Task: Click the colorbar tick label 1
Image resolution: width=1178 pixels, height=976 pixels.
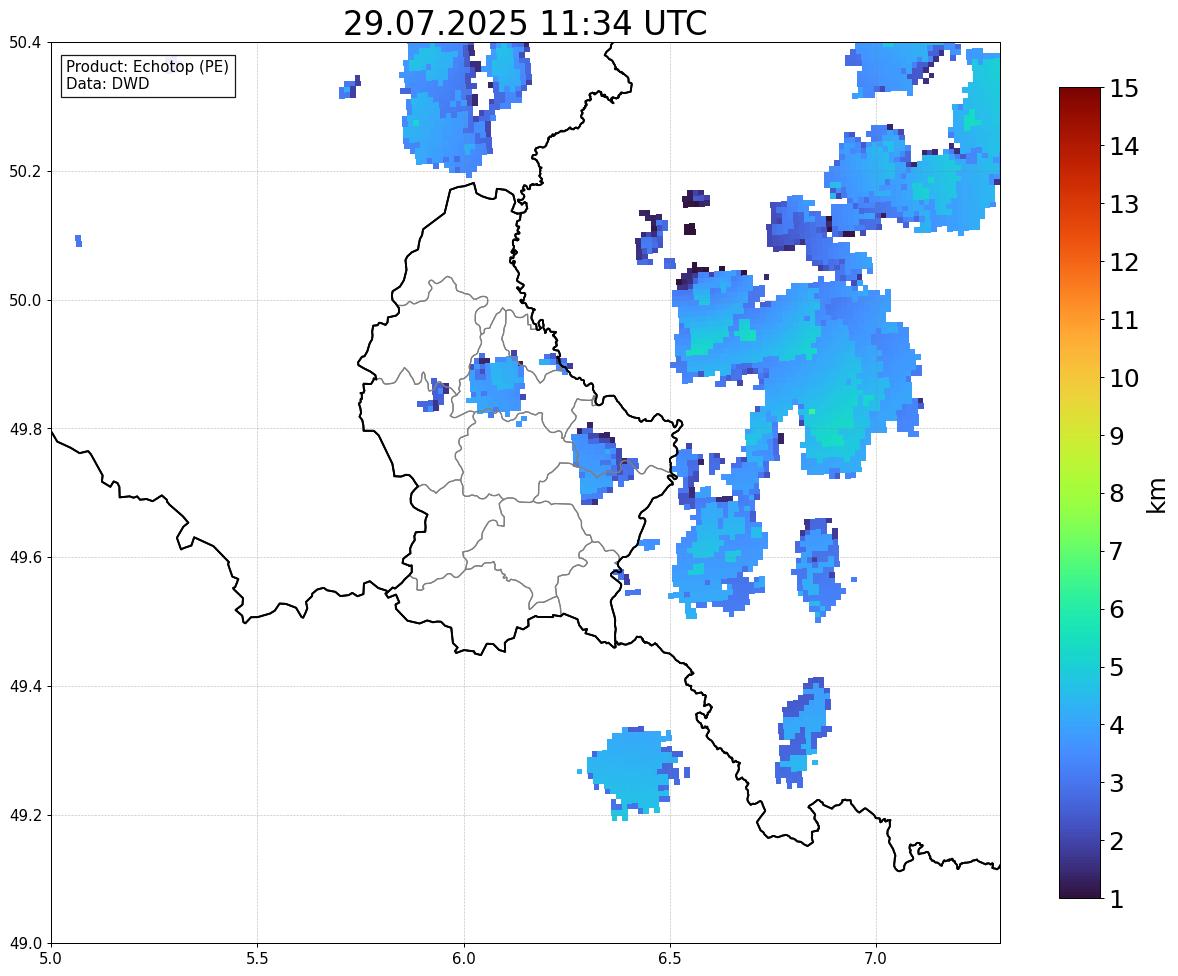Action: pyautogui.click(x=1117, y=899)
